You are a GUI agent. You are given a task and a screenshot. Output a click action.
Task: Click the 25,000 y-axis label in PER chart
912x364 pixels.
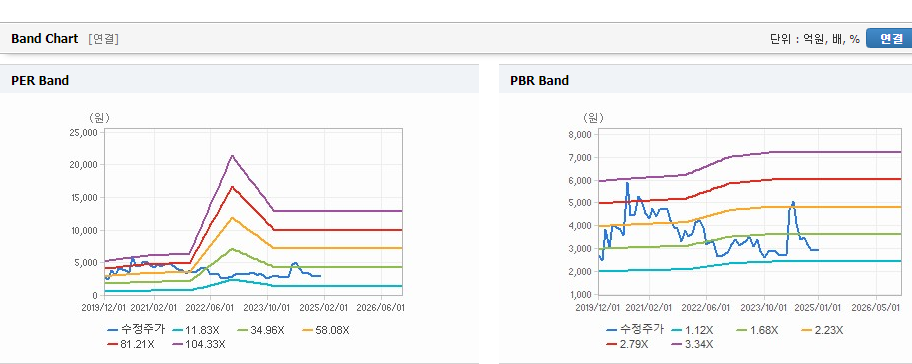[x=84, y=133]
